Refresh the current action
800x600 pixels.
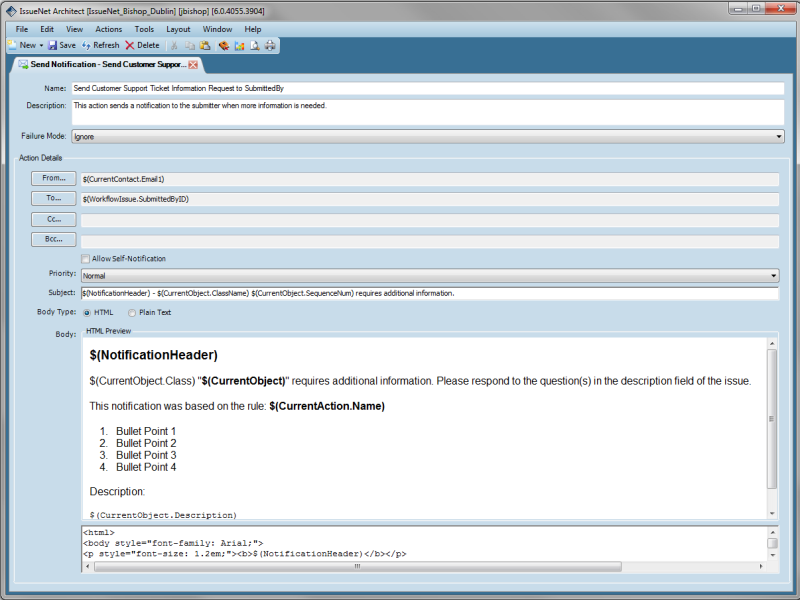click(101, 45)
